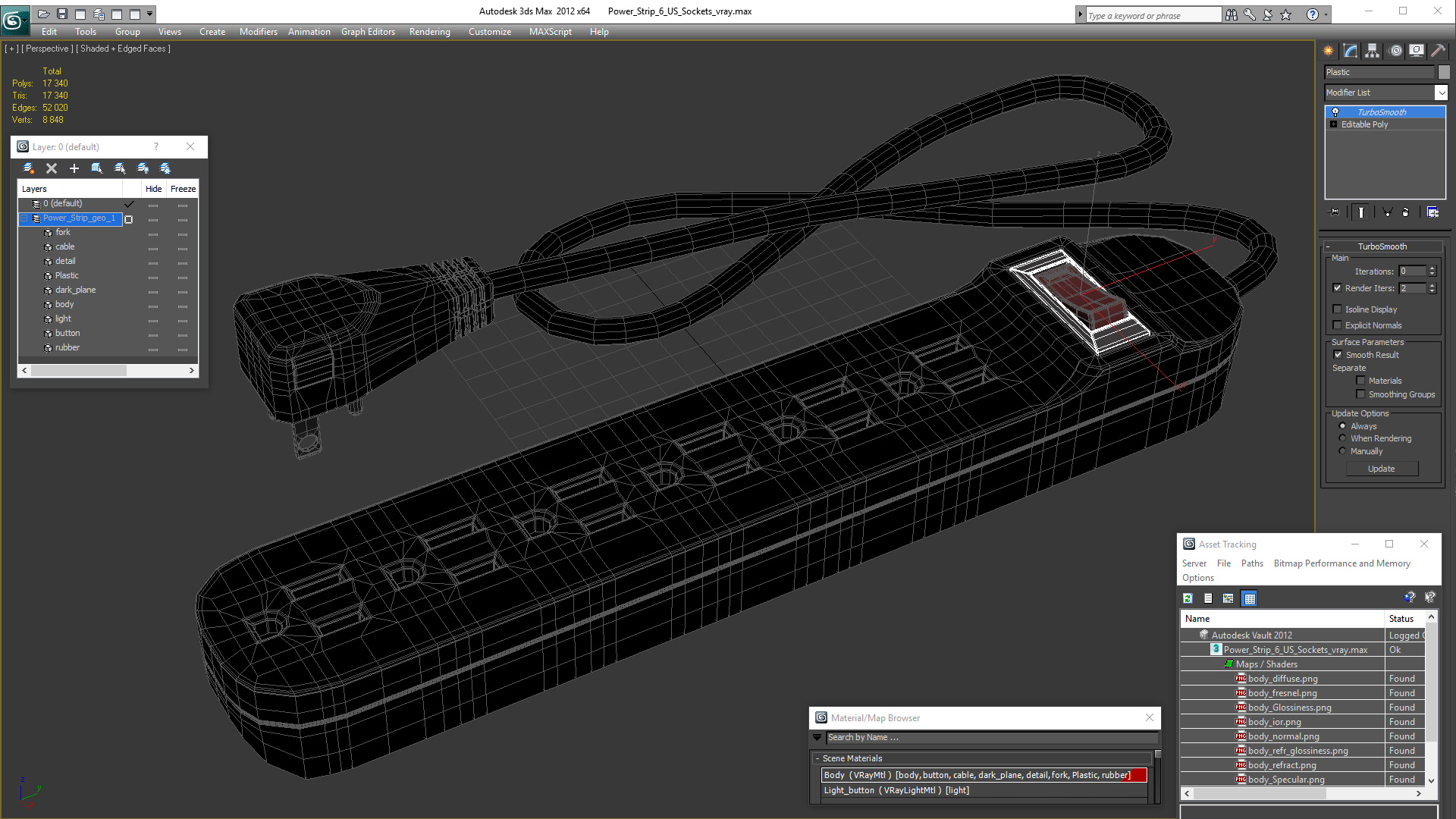Click the TurboSmooth Update button
The image size is (1456, 819).
pos(1381,469)
